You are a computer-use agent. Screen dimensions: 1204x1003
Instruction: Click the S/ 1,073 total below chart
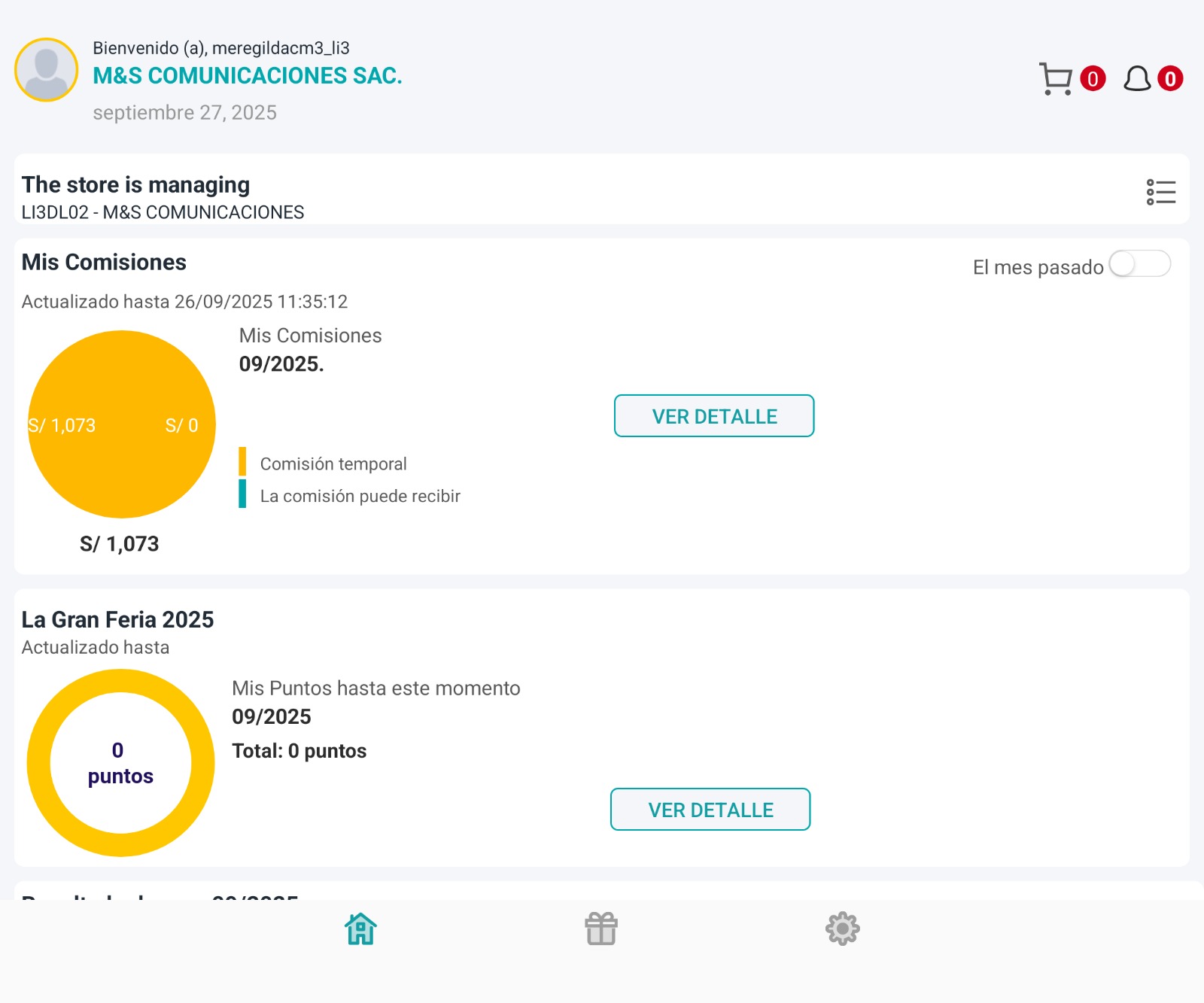tap(120, 544)
